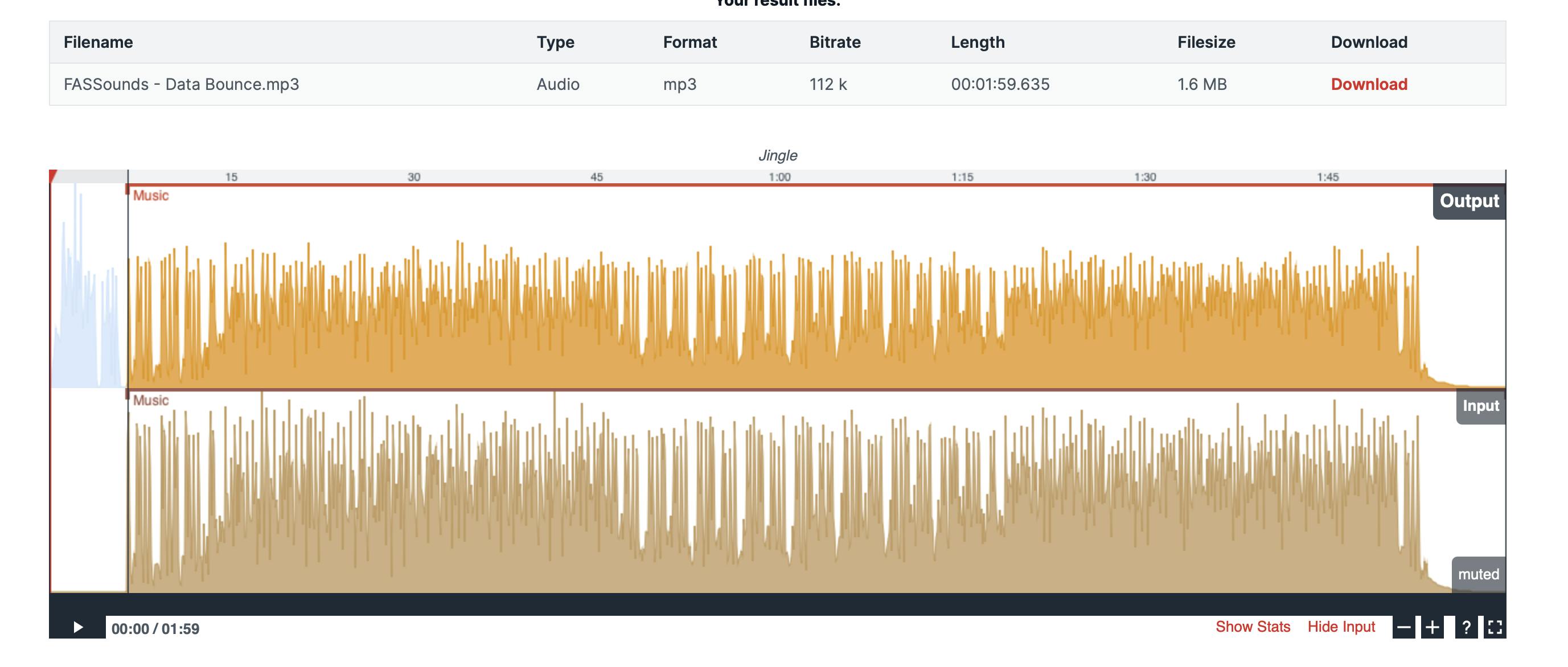This screenshot has height=667, width=1568.
Task: Select the Output track label
Action: 1469,201
